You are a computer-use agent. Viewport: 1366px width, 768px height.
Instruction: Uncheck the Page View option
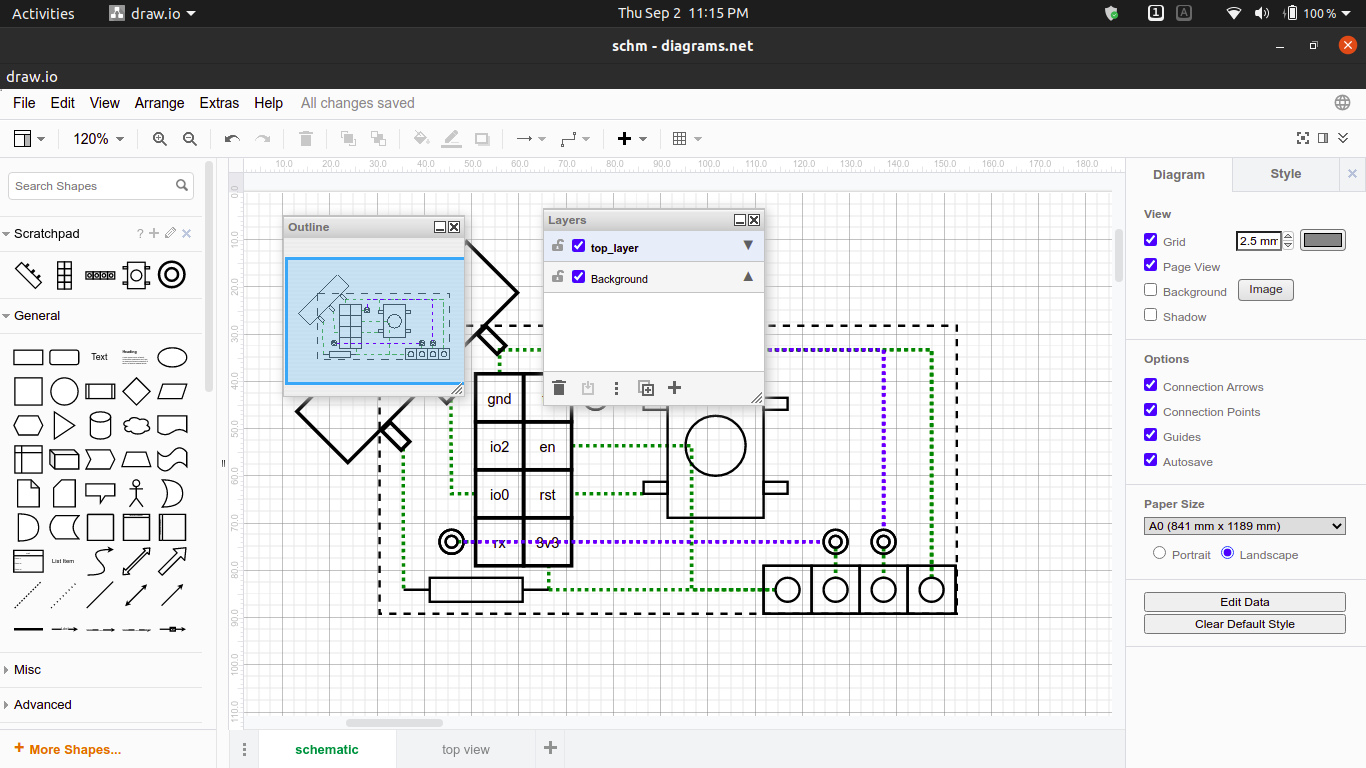(x=1151, y=265)
